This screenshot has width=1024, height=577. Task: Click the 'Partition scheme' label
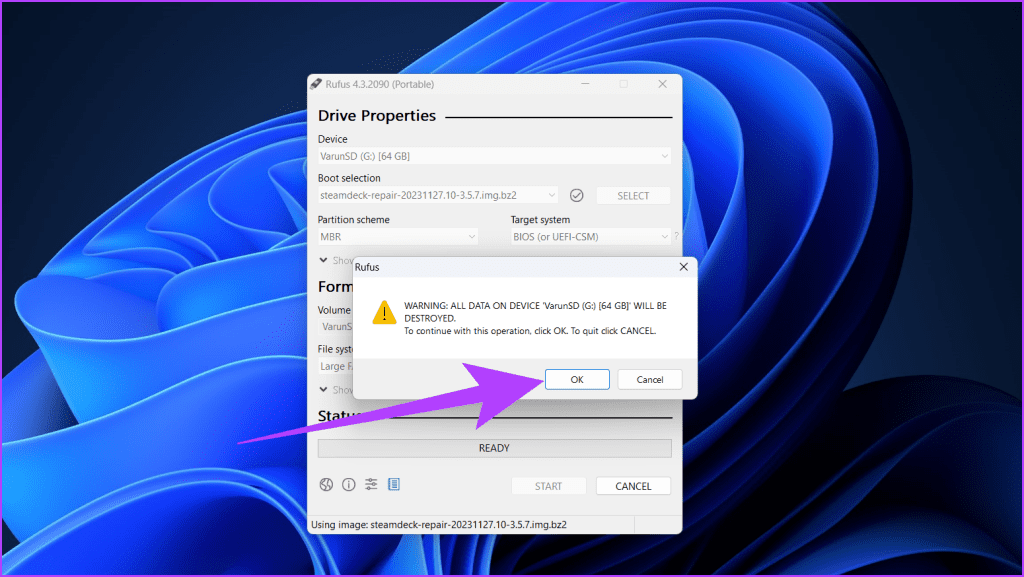coord(353,219)
